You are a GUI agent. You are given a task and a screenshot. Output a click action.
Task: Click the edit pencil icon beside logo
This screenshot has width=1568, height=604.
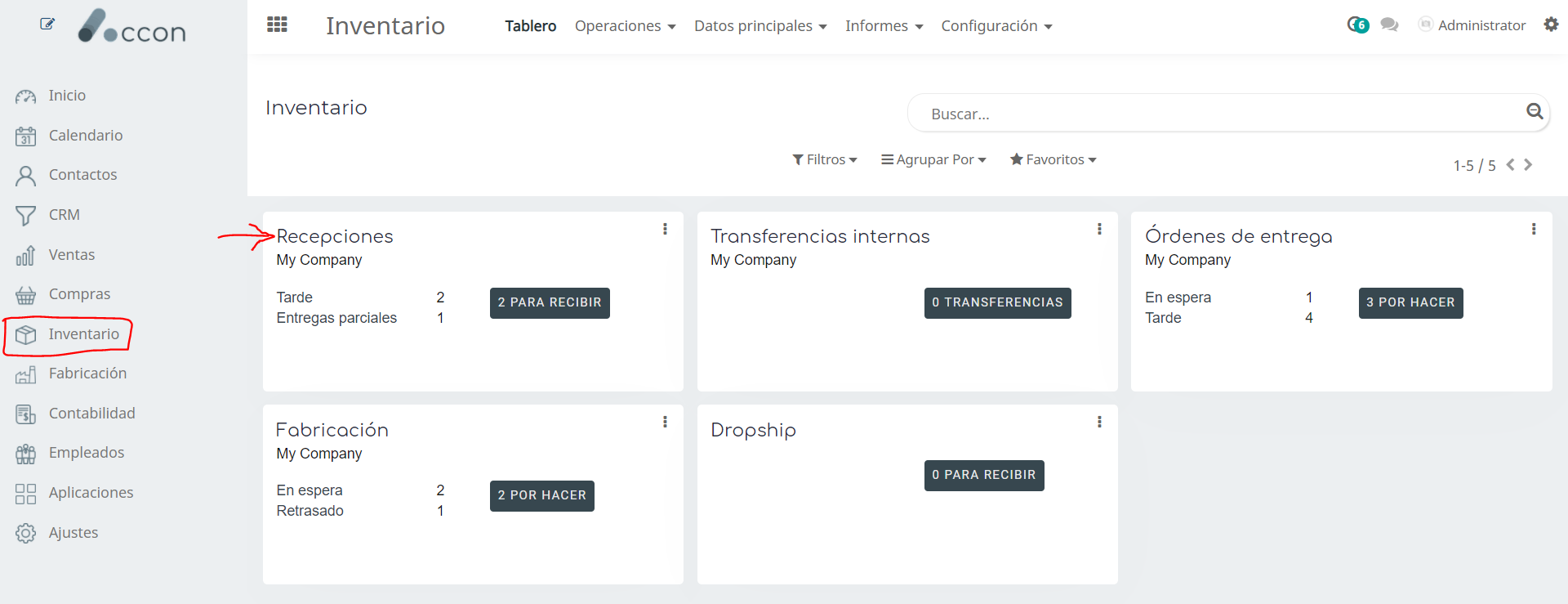pyautogui.click(x=47, y=24)
